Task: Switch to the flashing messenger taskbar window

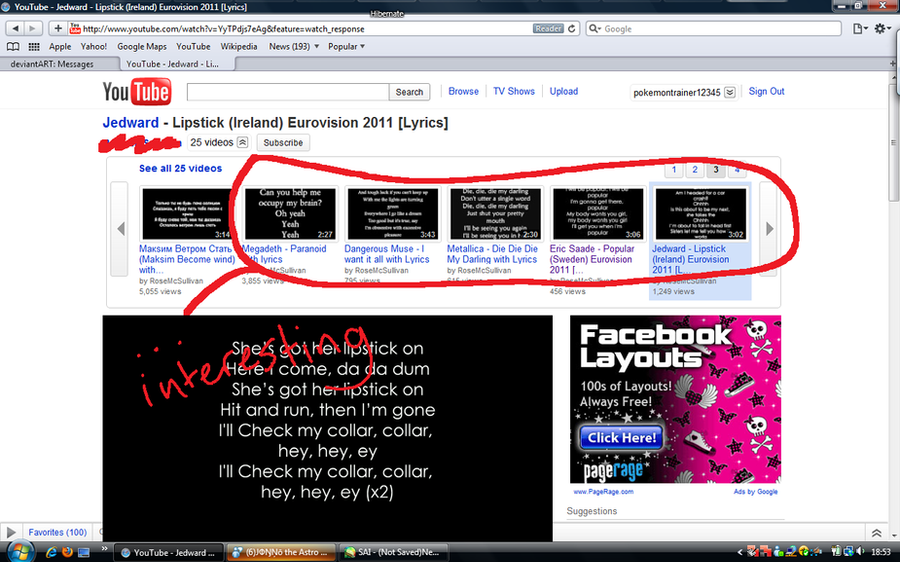Action: pos(280,552)
